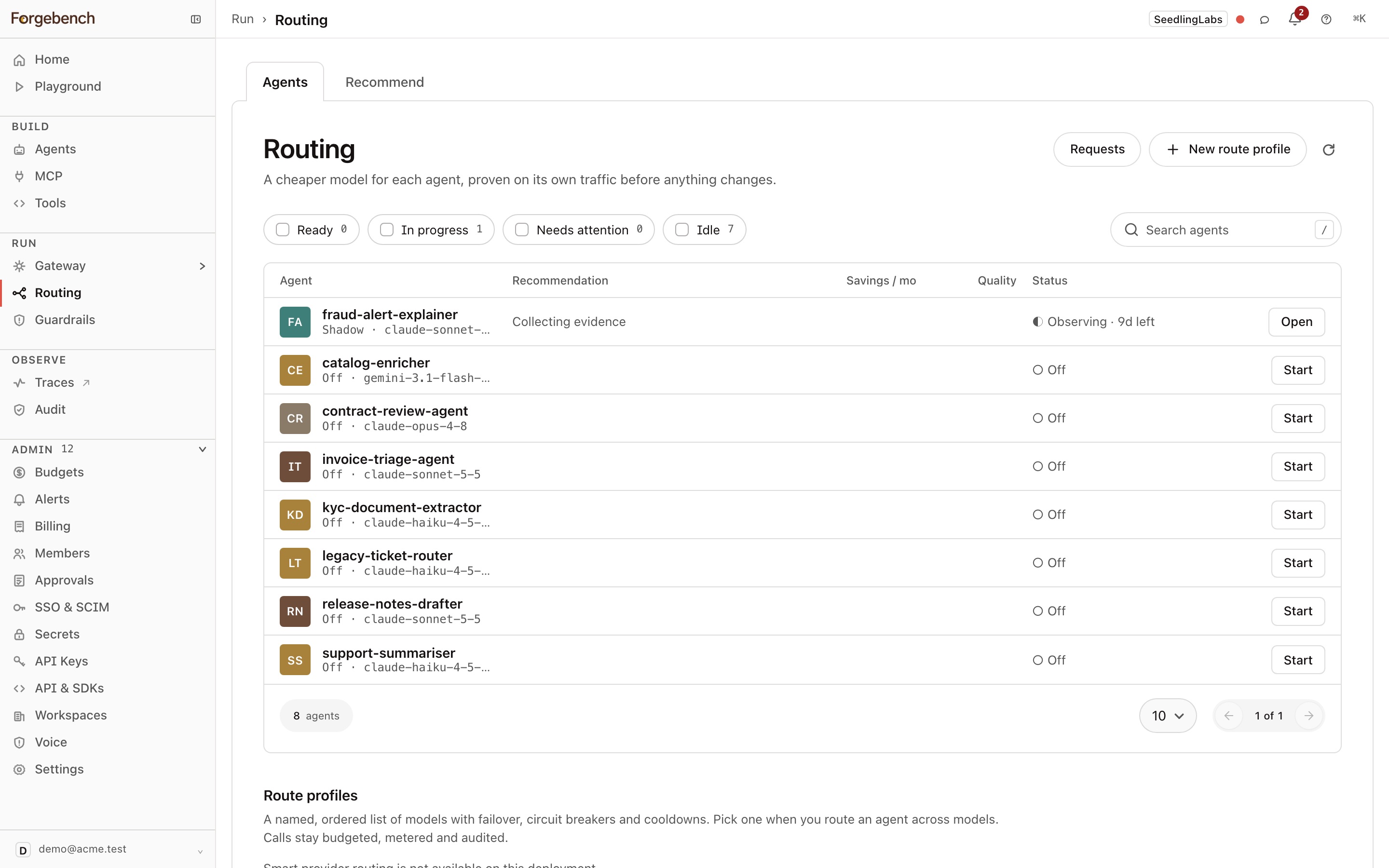Open the Playground page

[x=108, y=86]
